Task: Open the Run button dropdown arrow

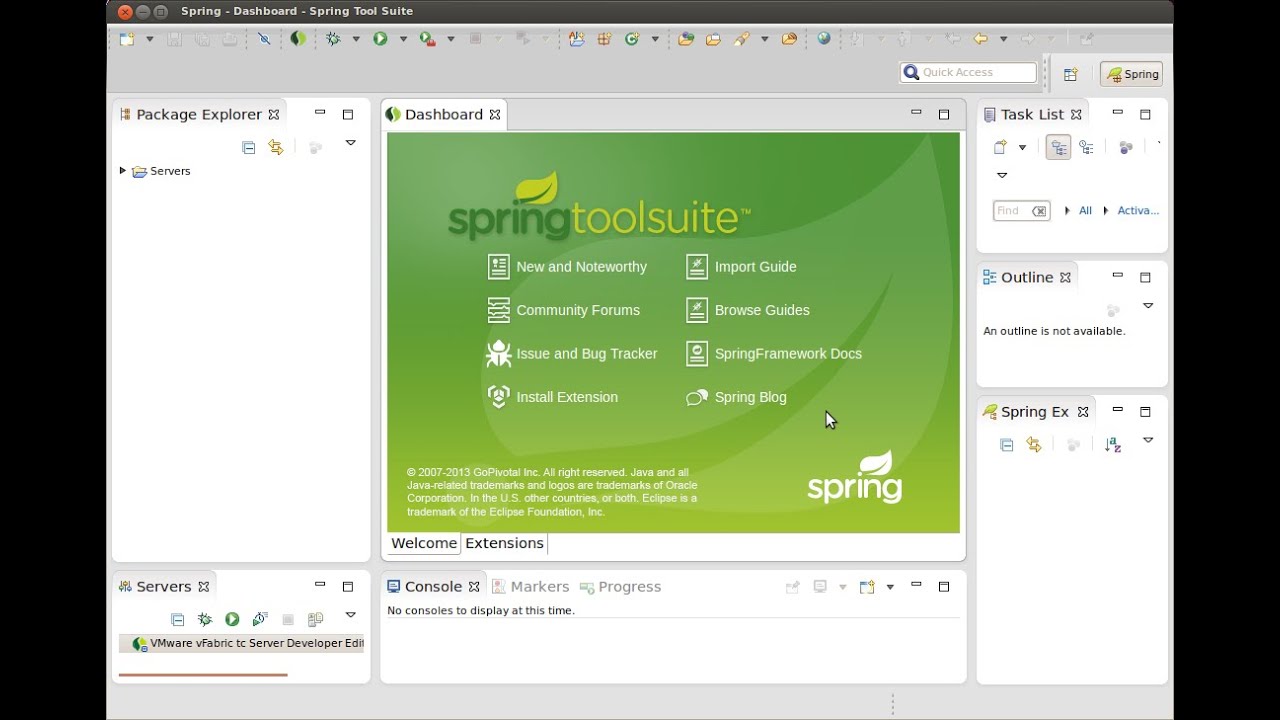Action: (x=403, y=39)
